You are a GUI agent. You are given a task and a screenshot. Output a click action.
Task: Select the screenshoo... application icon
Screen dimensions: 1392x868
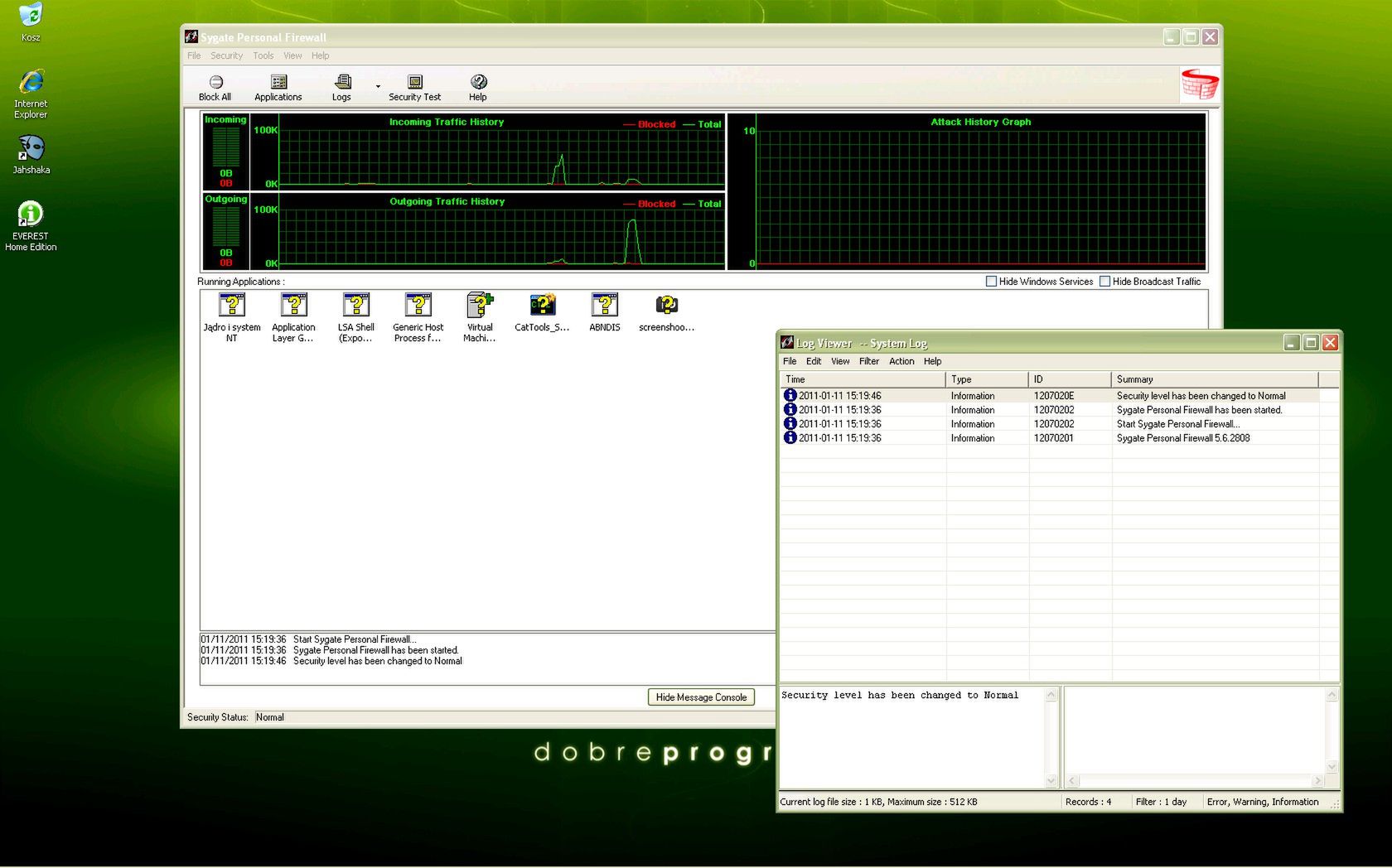[x=667, y=313]
